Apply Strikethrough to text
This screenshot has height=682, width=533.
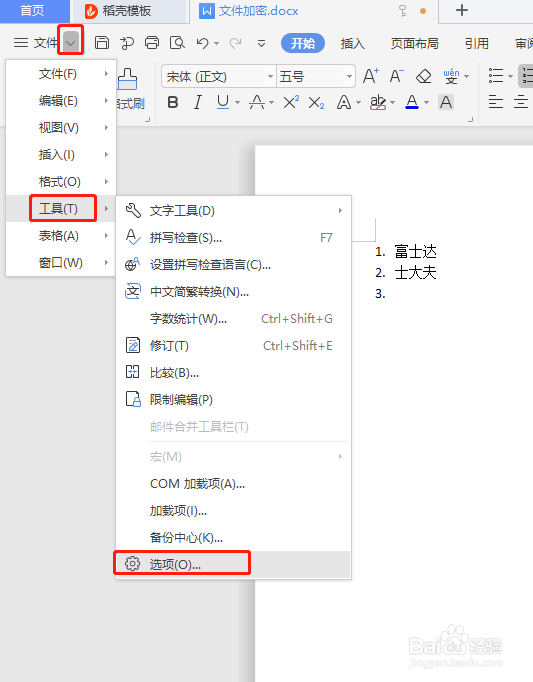257,103
